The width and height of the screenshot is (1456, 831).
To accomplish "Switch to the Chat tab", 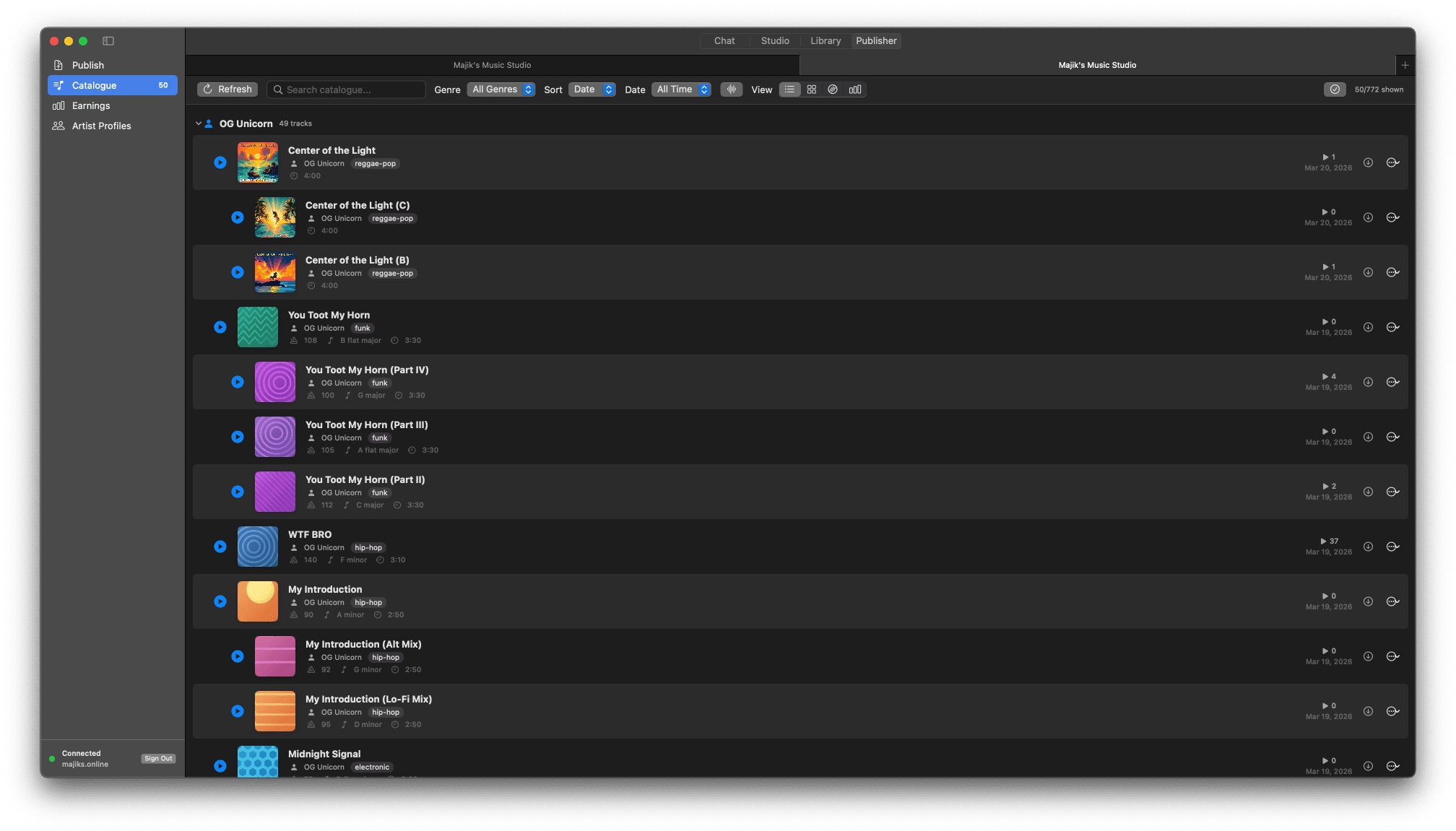I will (x=724, y=41).
